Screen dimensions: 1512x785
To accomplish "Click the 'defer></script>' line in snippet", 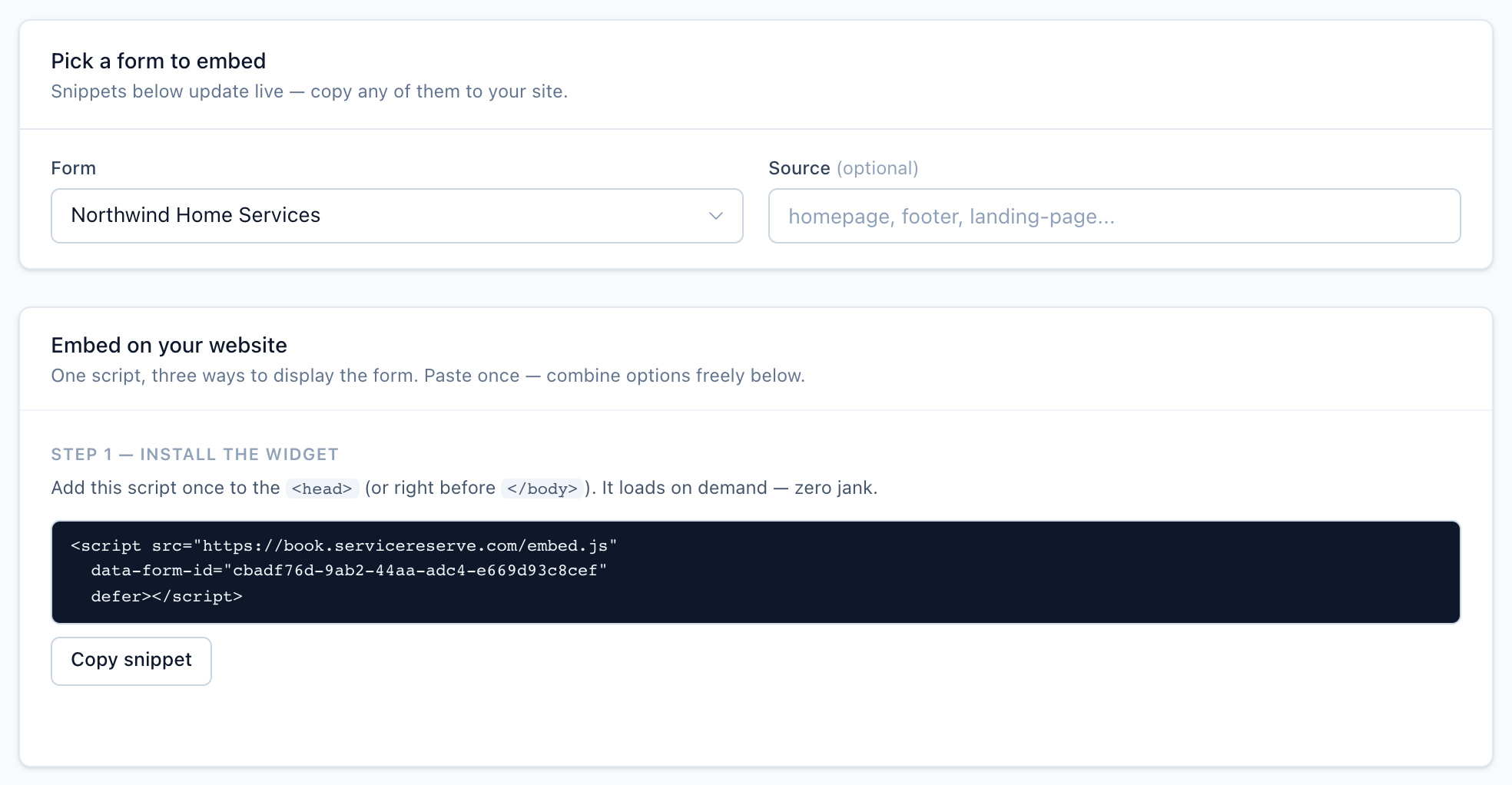I will pos(167,596).
